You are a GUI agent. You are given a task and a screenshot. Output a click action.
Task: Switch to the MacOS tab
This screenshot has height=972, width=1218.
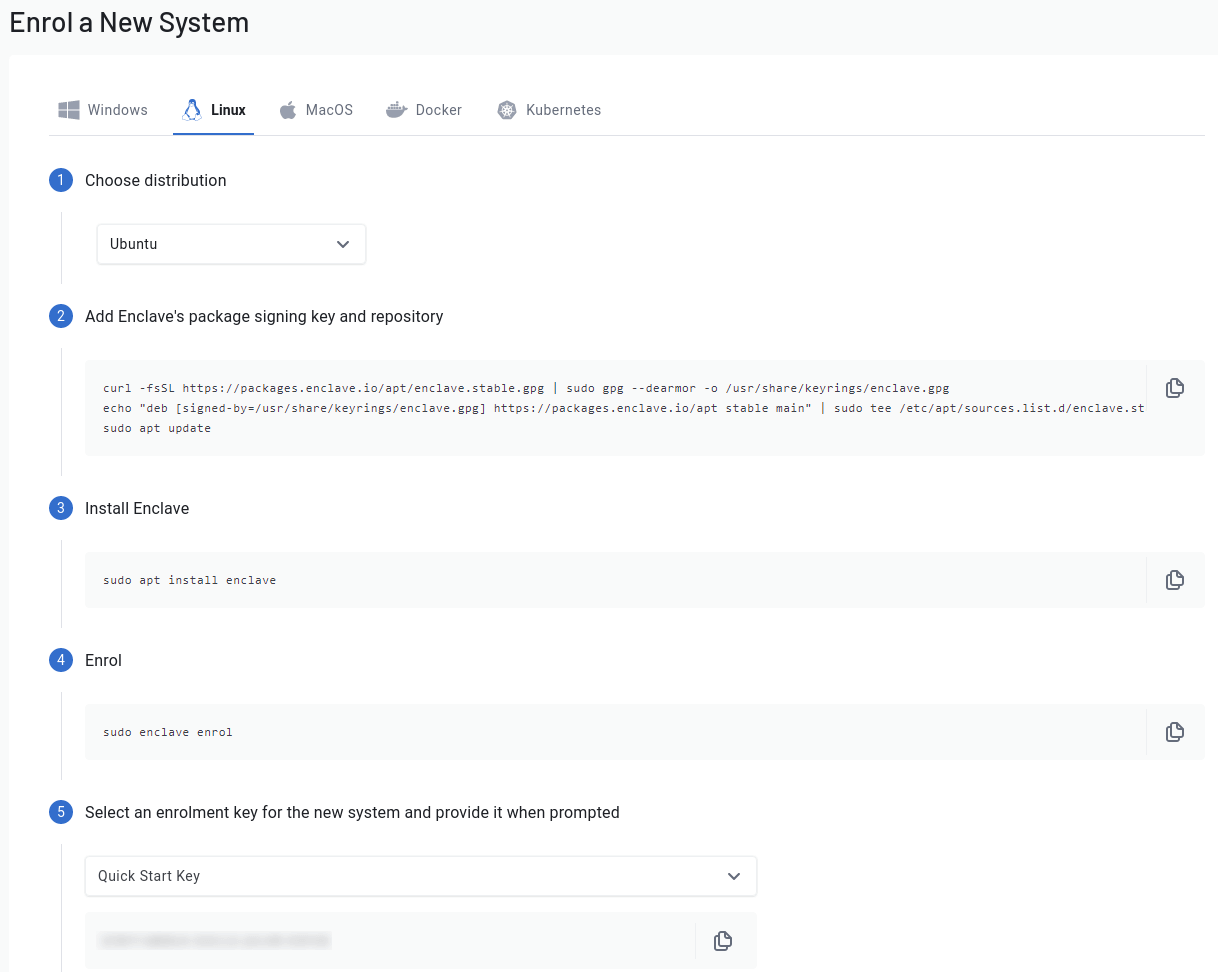point(316,110)
